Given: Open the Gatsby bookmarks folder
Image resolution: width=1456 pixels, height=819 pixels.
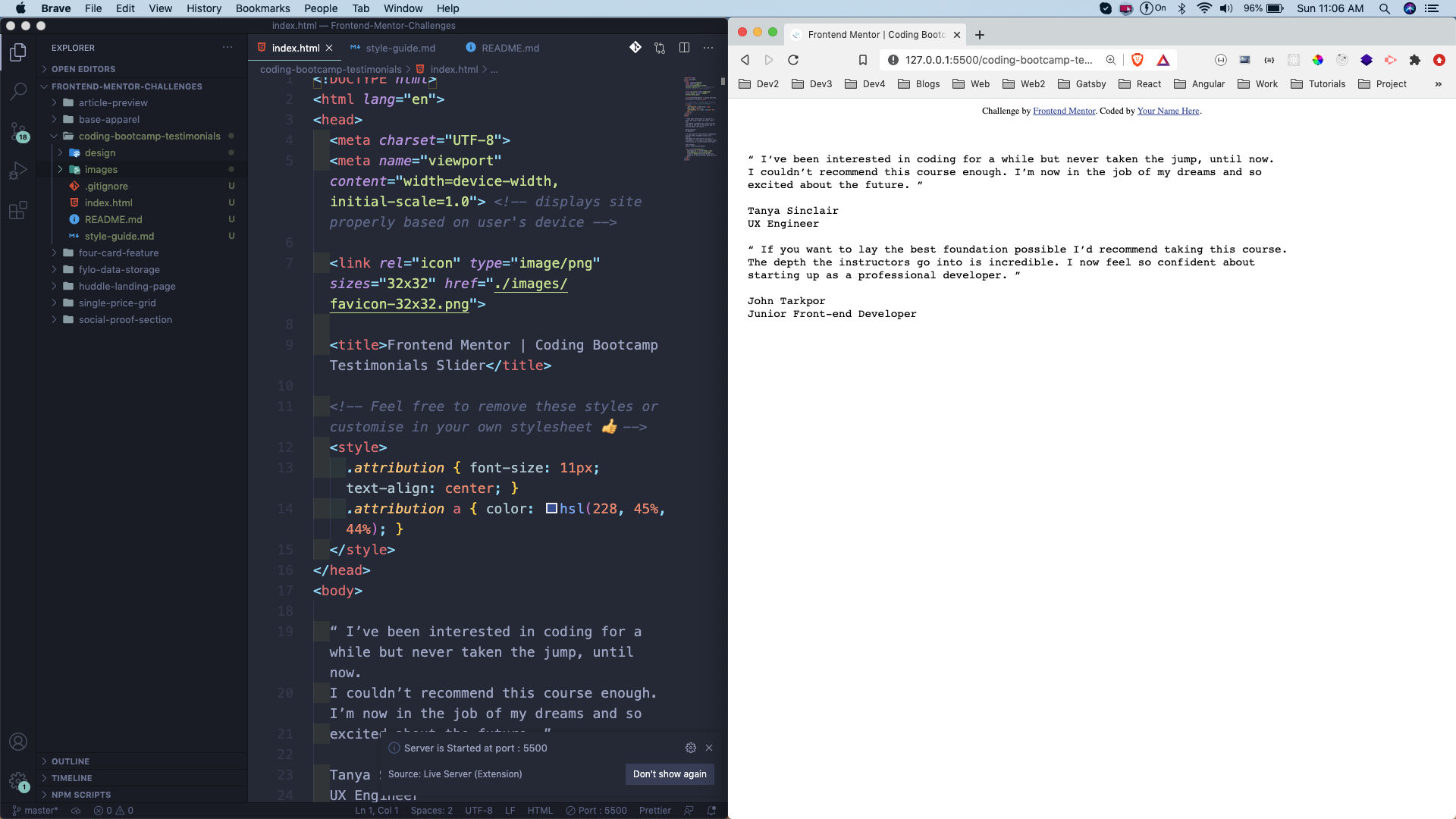Looking at the screenshot, I should (x=1082, y=84).
